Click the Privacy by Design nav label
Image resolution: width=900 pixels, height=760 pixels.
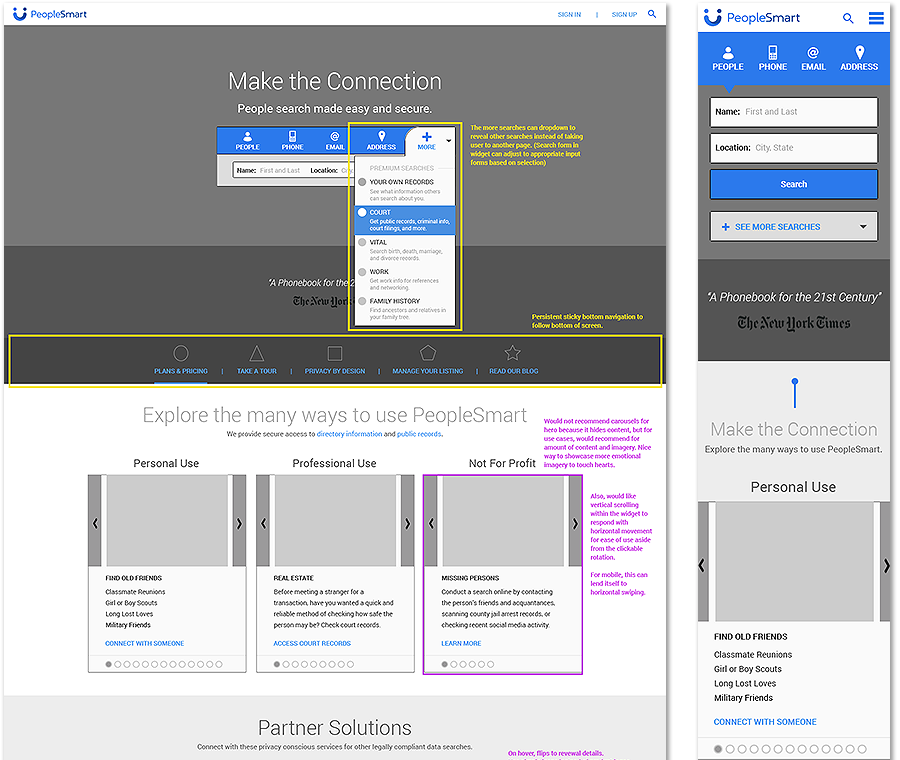click(x=335, y=371)
